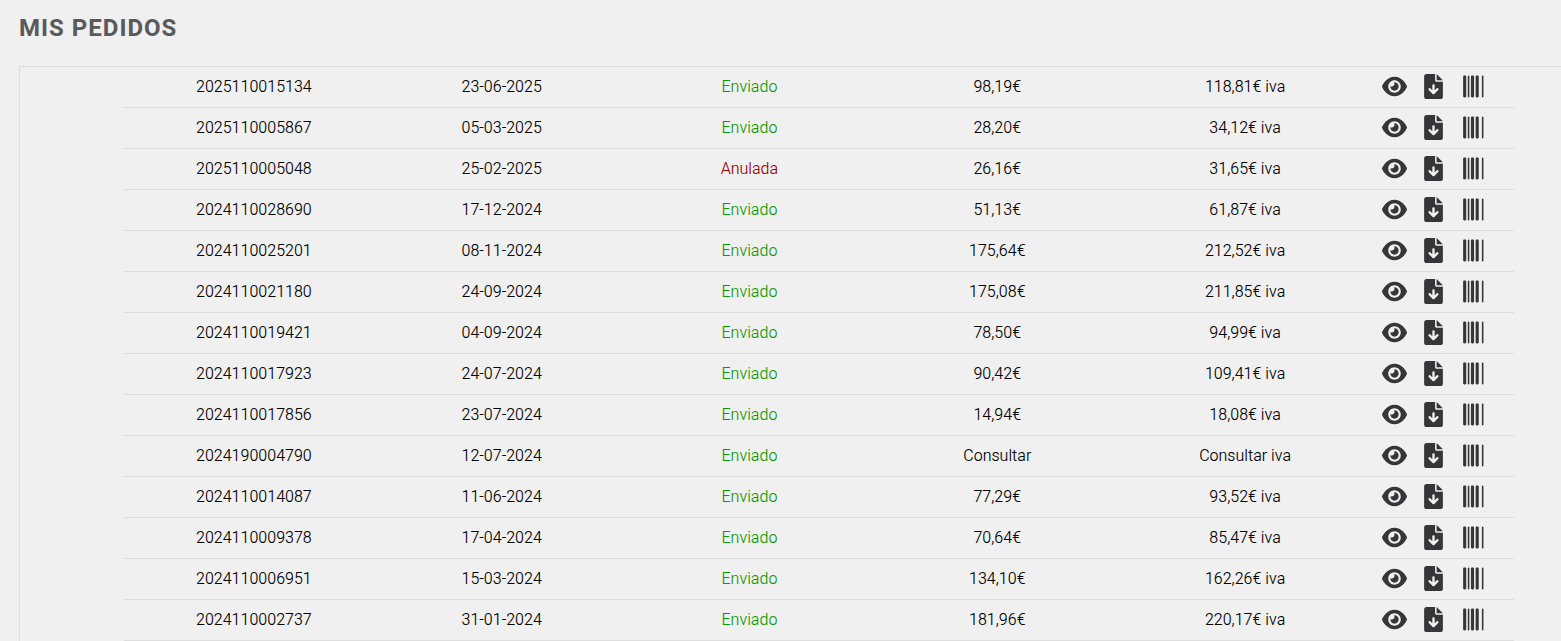Click the MIS PEDIDOS heading
1561x641 pixels.
pos(98,28)
